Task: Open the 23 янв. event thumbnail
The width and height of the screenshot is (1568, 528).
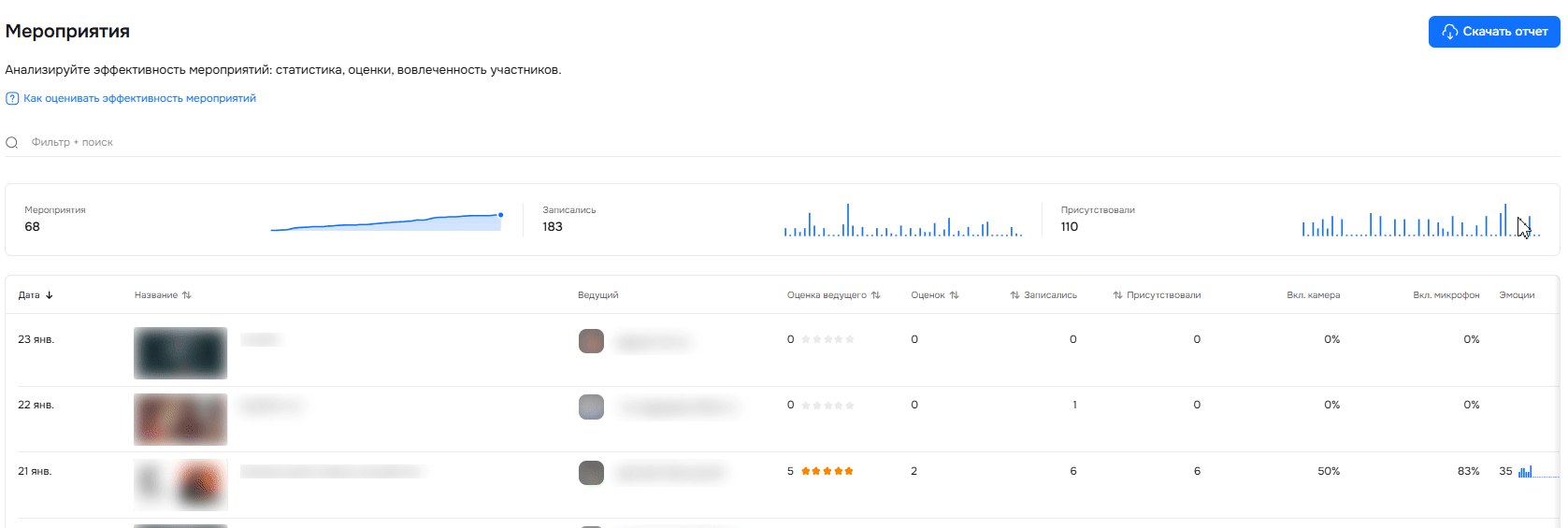Action: point(180,353)
